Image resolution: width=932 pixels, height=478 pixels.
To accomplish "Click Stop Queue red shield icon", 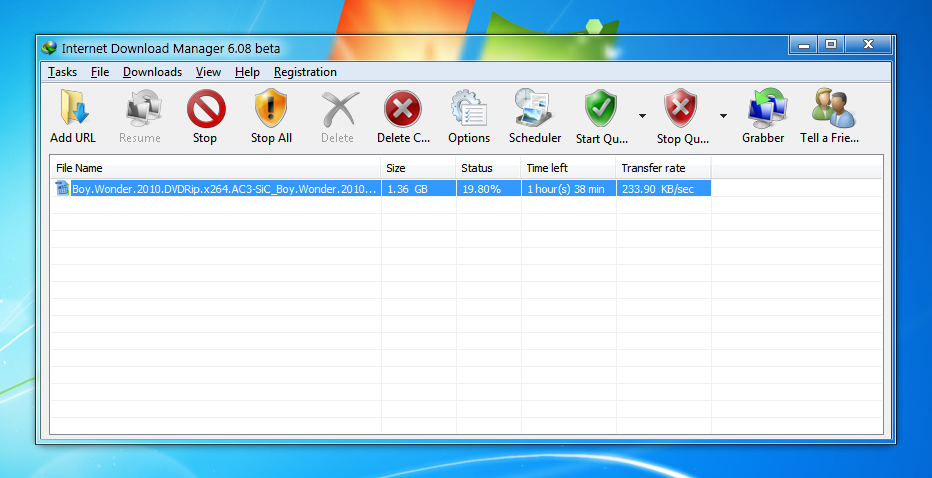I will (x=681, y=108).
